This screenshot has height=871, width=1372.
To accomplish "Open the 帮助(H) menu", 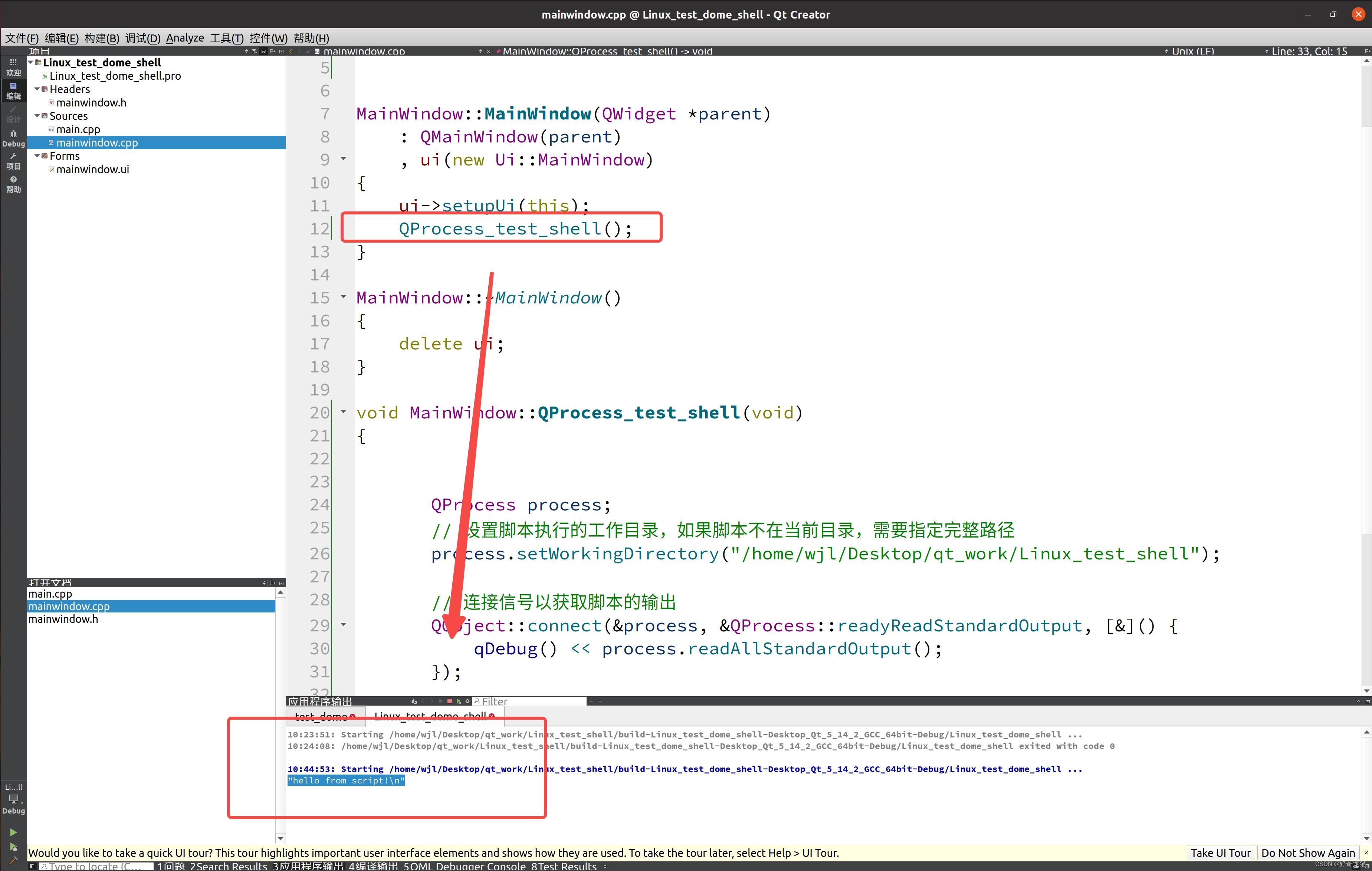I will (312, 38).
